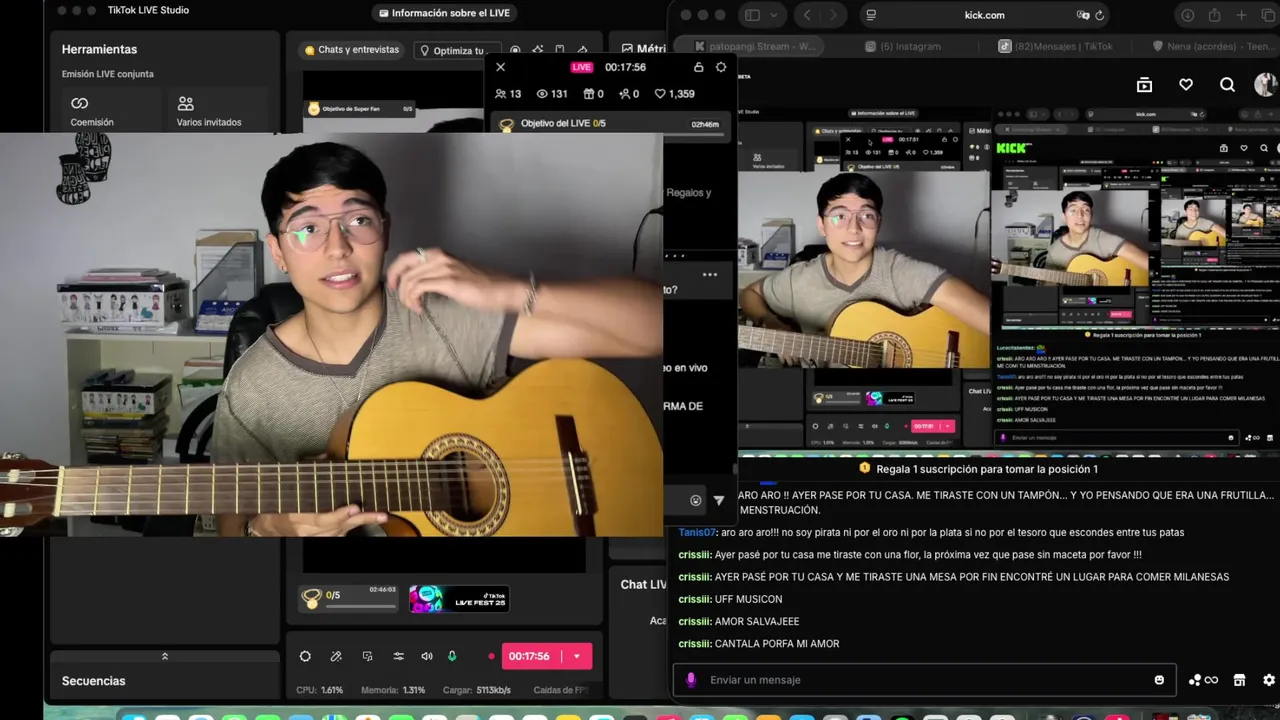Viewport: 1280px width, 720px height.
Task: Click the Safari share button
Action: pyautogui.click(x=1215, y=15)
